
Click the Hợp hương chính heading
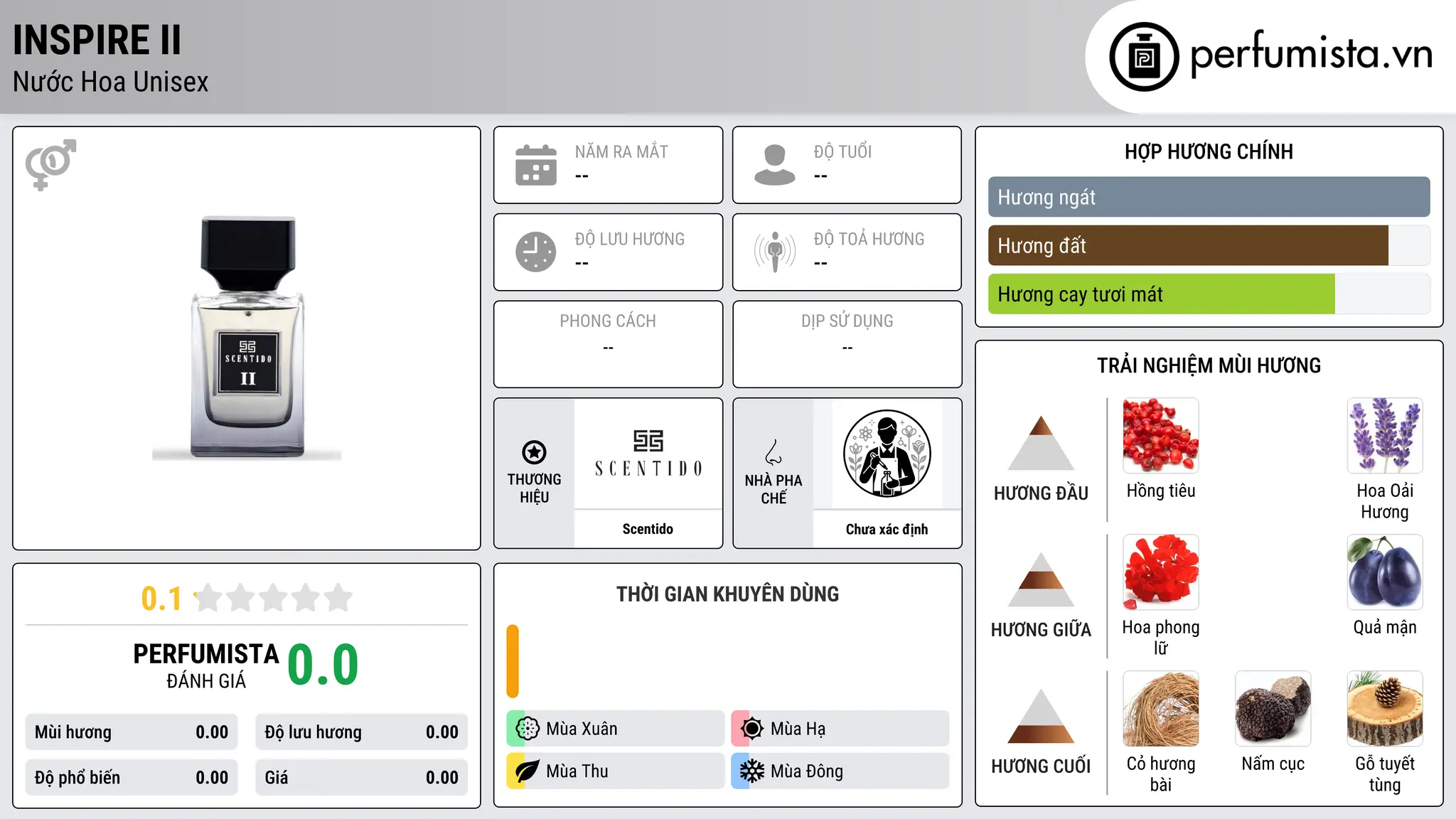click(1209, 151)
